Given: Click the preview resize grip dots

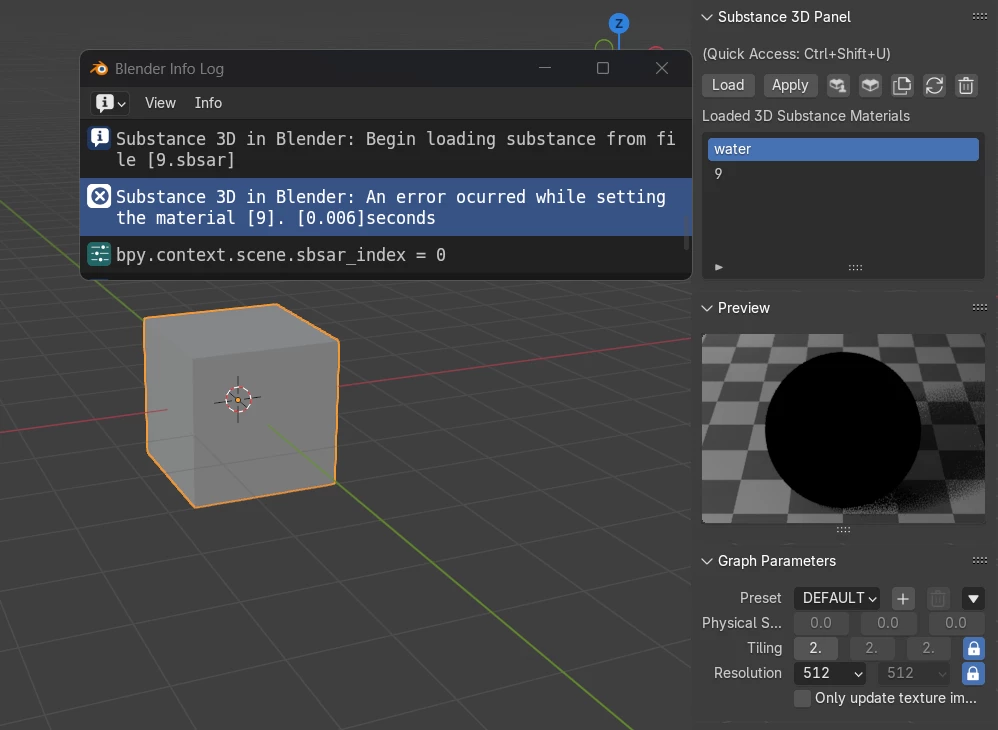Looking at the screenshot, I should tap(843, 530).
